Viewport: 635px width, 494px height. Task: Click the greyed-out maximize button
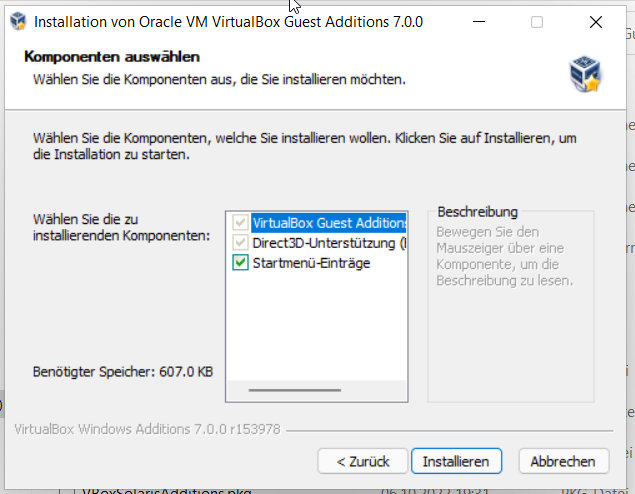(537, 22)
